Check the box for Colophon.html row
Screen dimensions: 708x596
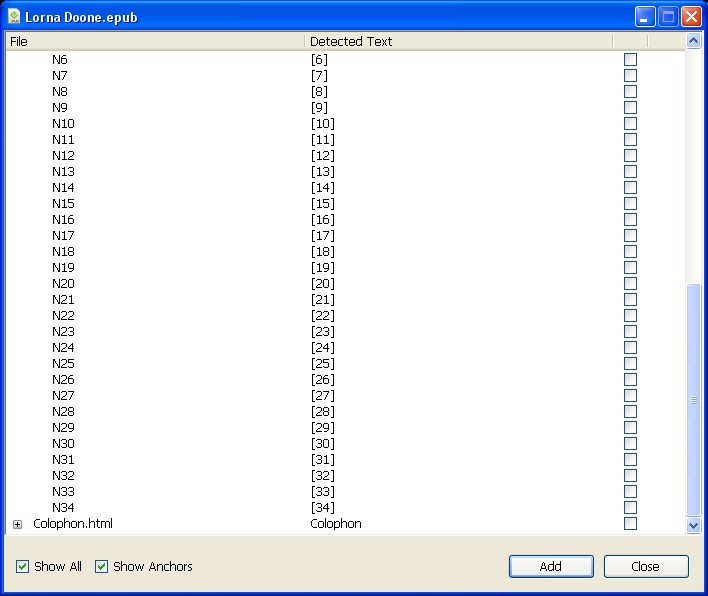coord(630,524)
